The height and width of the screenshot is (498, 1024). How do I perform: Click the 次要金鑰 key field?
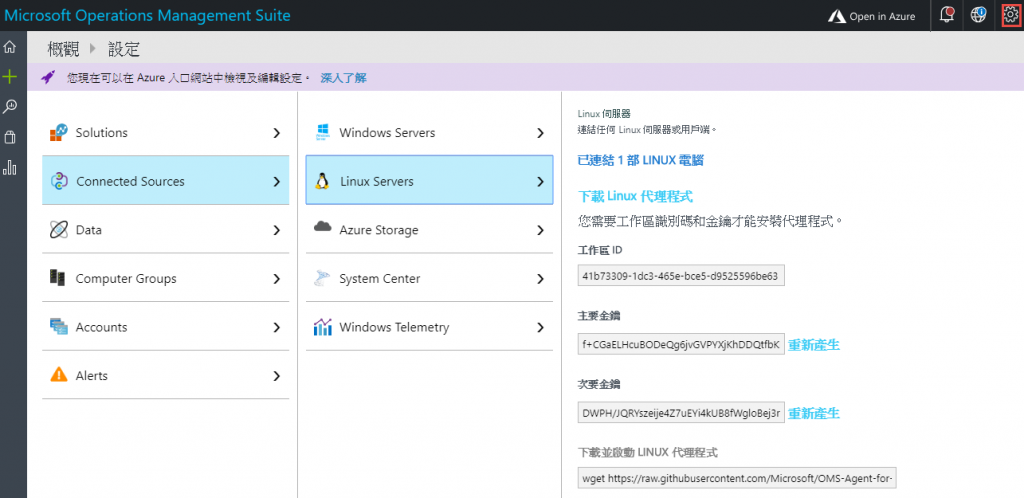[681, 412]
